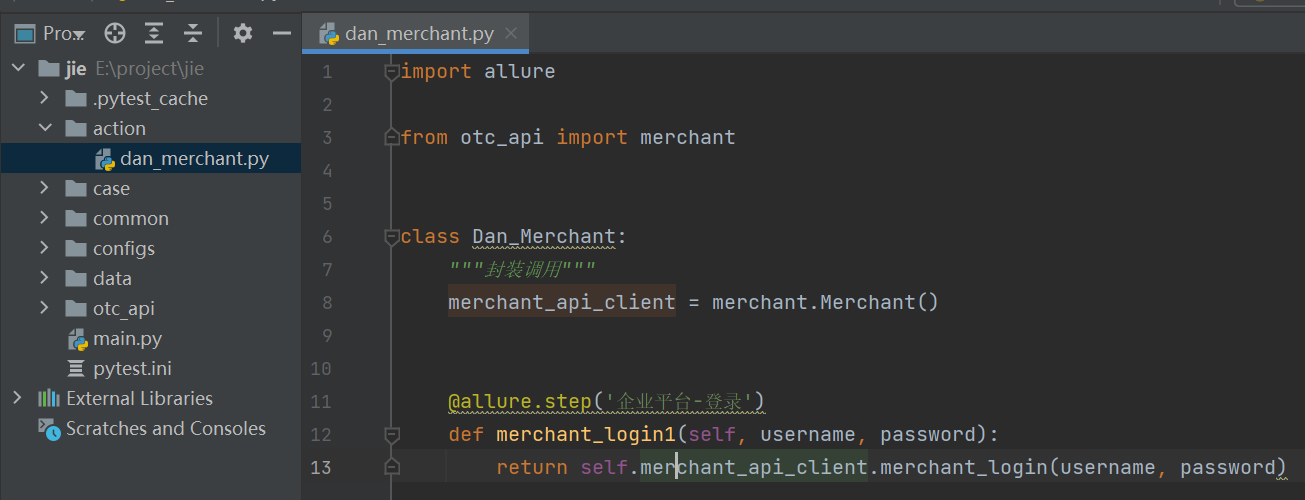Click the case folder icon
1305x500 pixels.
click(76, 188)
